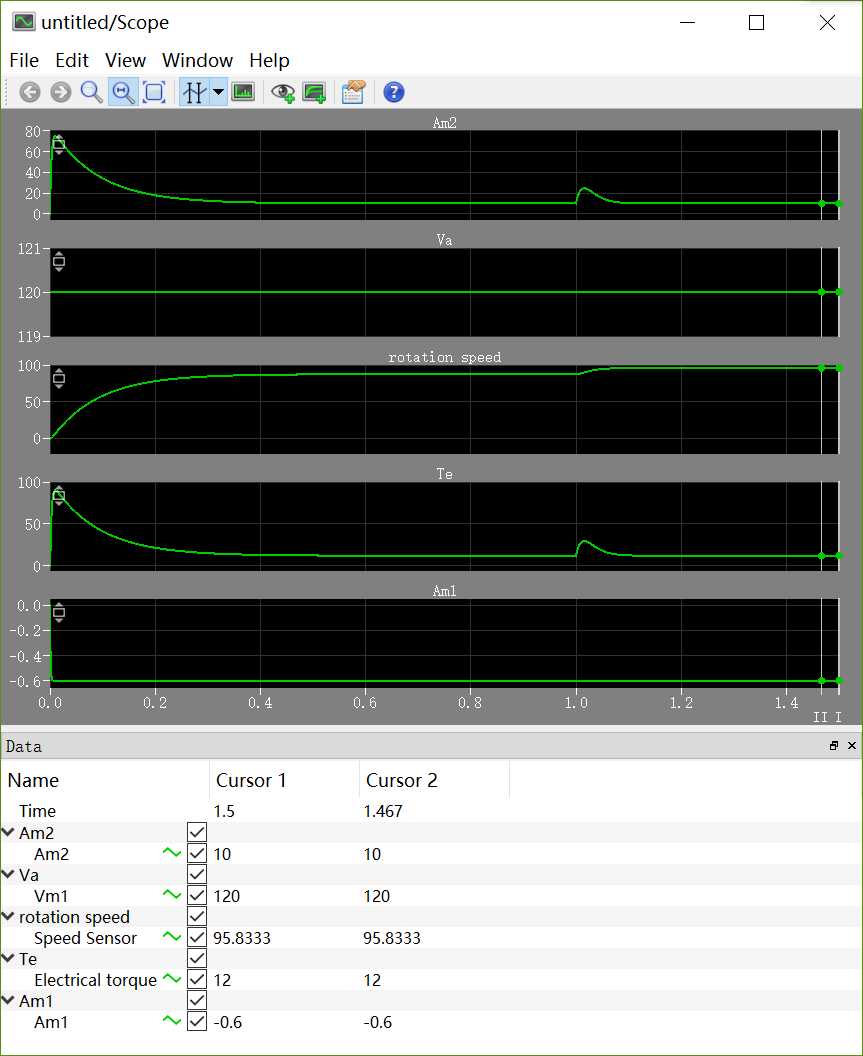863x1056 pixels.
Task: Click the zoom to fit icon
Action: tap(154, 92)
